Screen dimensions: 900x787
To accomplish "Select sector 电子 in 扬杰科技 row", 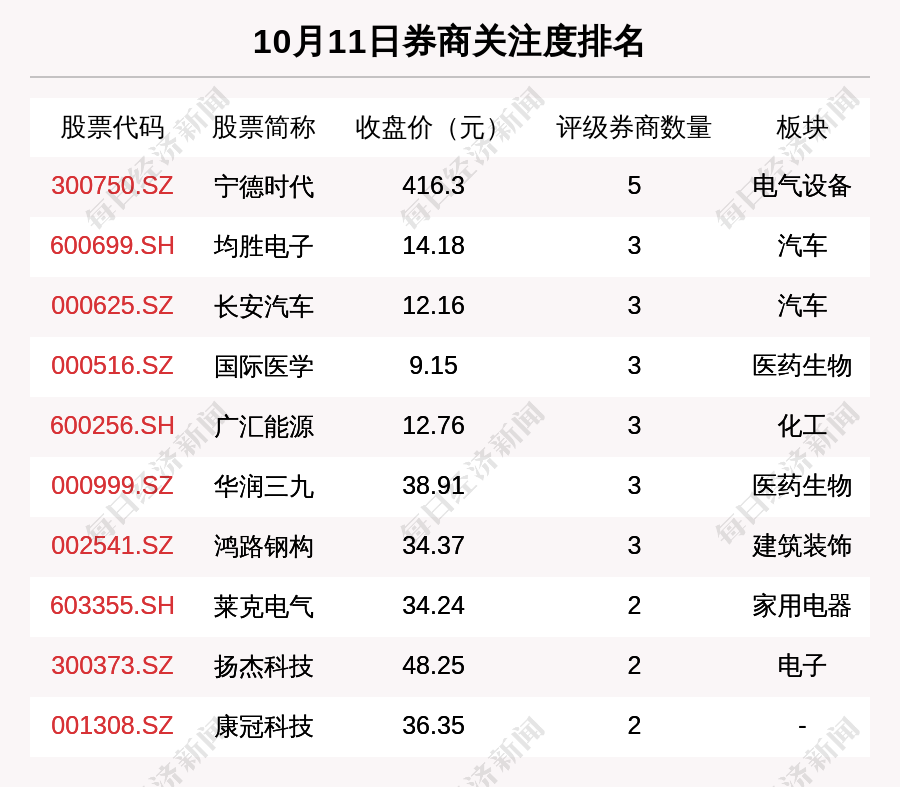I will [802, 666].
